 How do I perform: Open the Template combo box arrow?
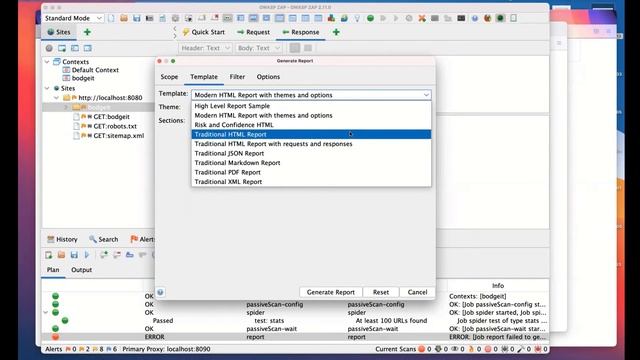426,95
